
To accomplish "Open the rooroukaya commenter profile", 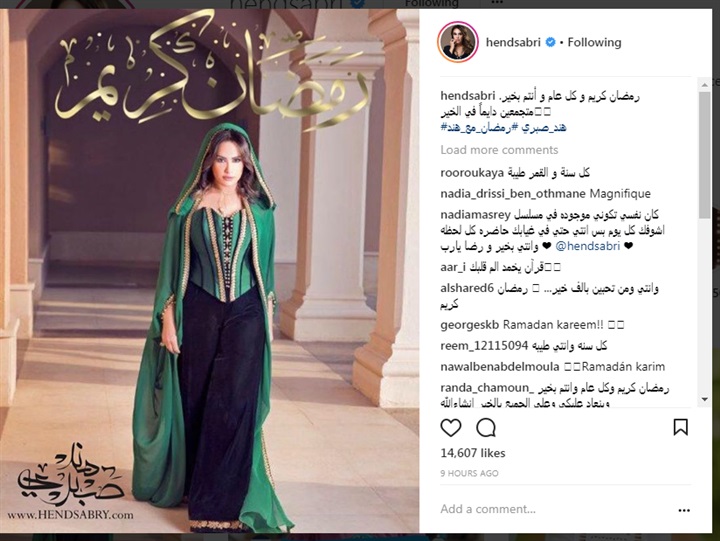I will [472, 173].
